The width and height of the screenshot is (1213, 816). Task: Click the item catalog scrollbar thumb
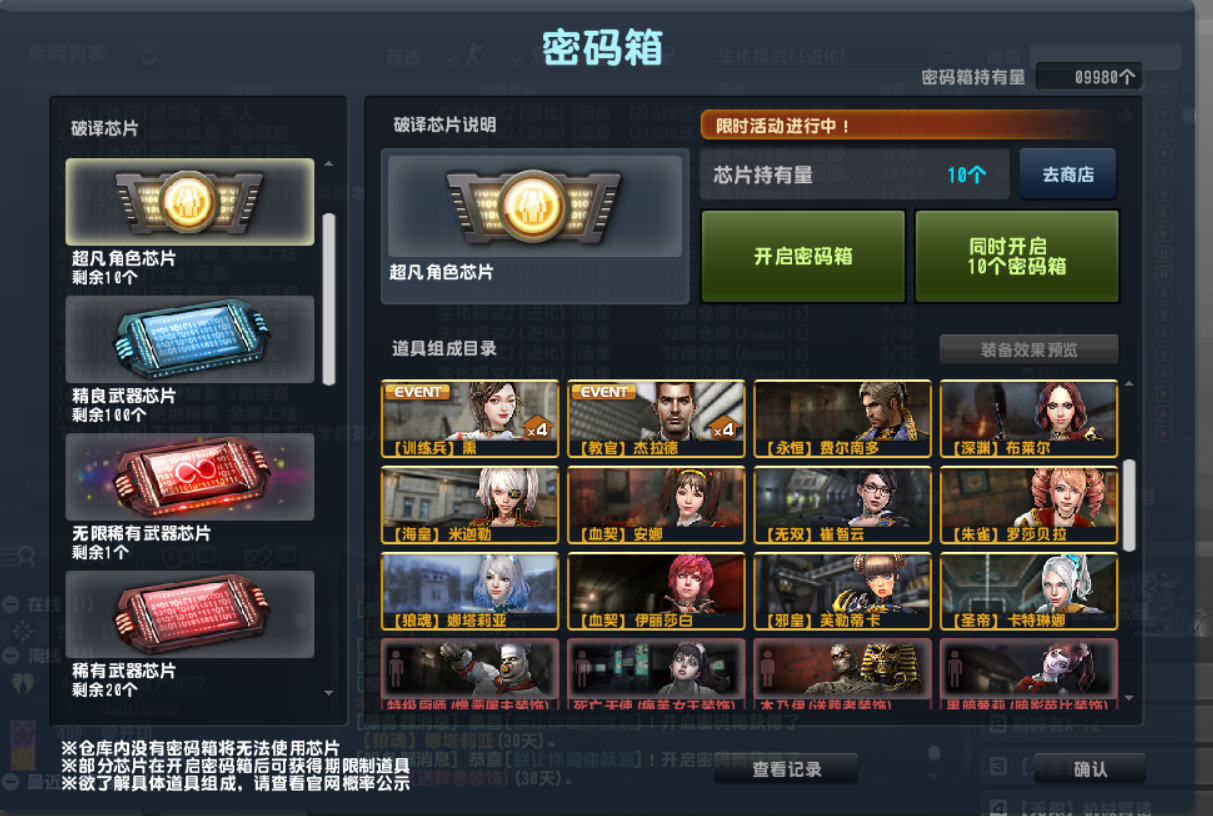pyautogui.click(x=1129, y=506)
